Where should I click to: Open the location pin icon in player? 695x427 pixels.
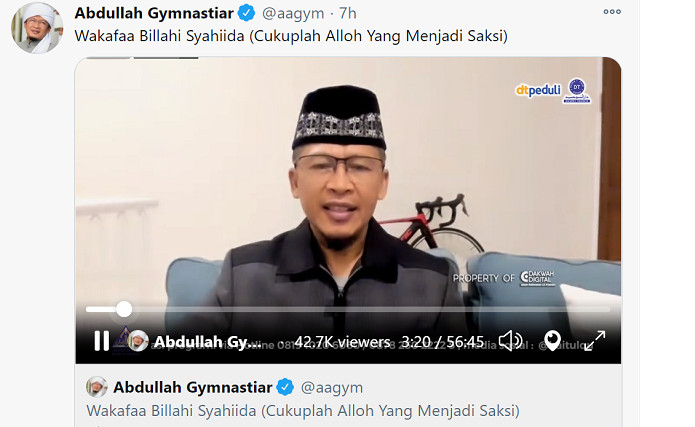tap(552, 341)
